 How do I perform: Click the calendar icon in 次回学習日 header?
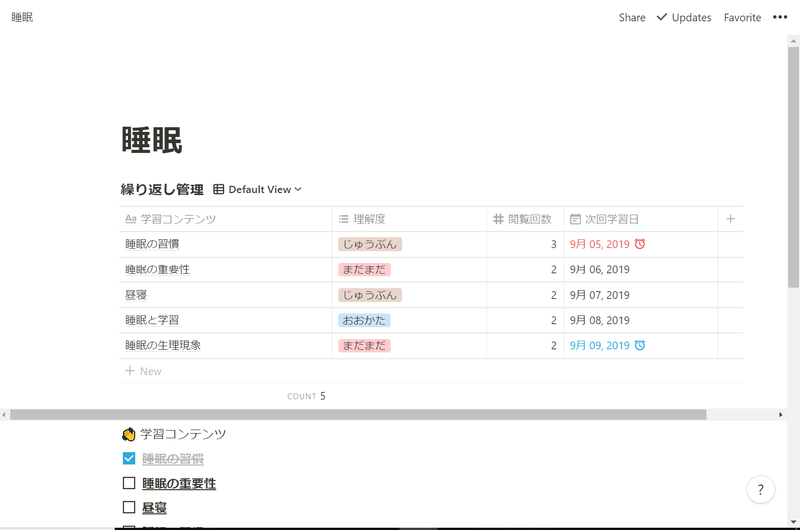coord(575,219)
